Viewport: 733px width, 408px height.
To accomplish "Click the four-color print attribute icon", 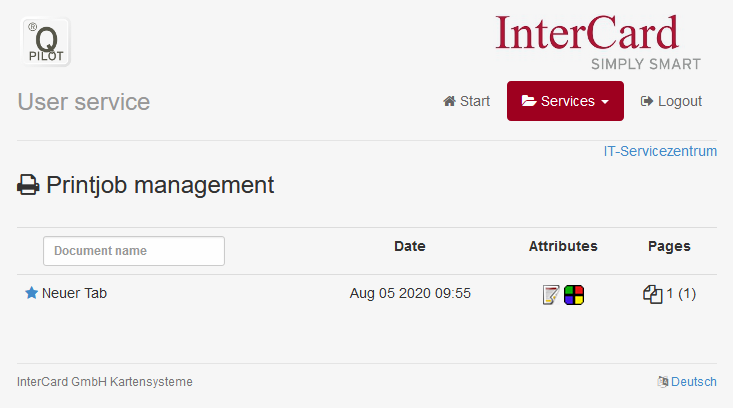I will click(x=574, y=295).
